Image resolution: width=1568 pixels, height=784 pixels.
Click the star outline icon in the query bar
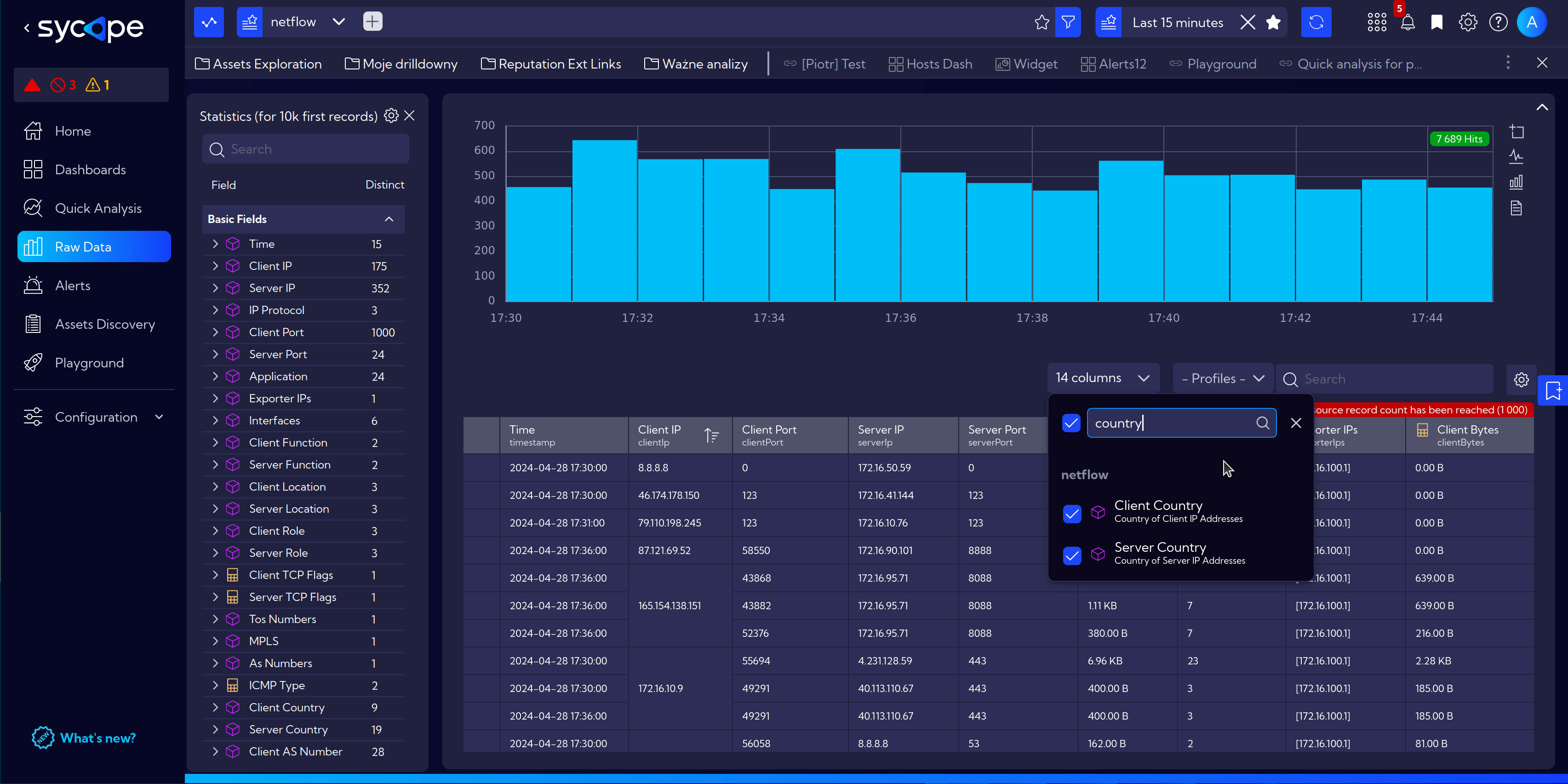tap(1042, 22)
